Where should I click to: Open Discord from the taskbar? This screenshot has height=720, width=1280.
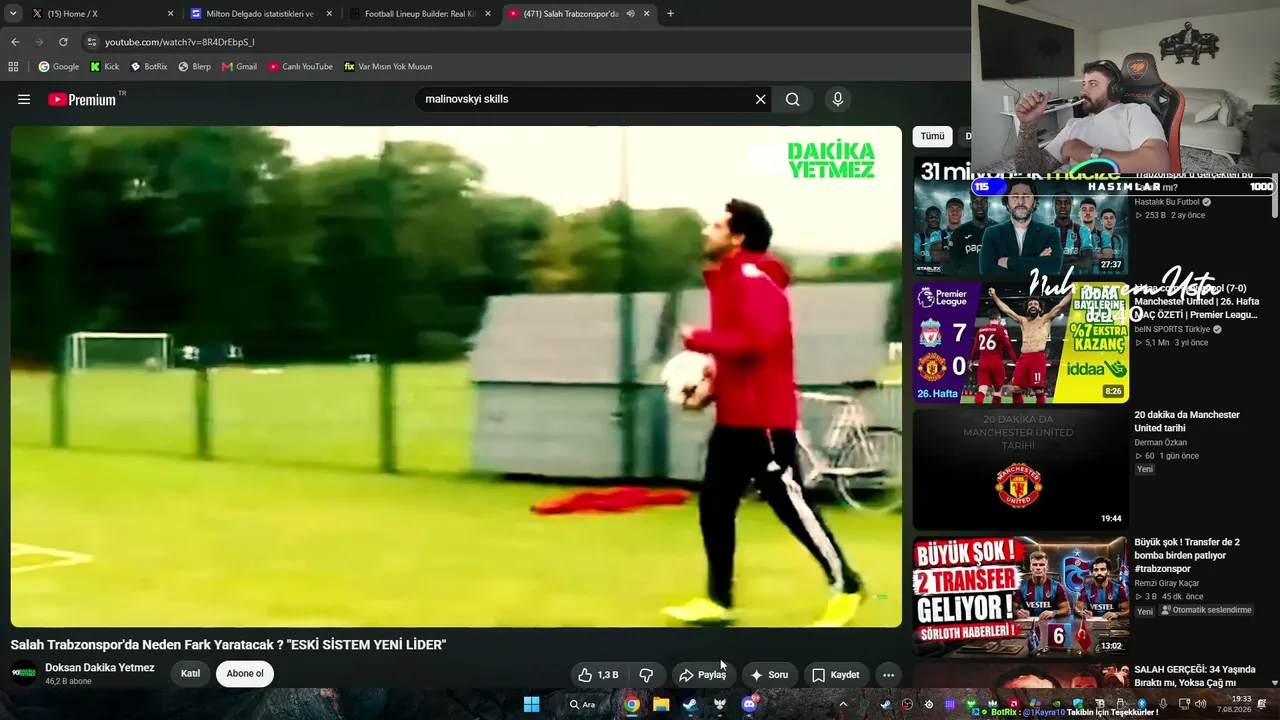pos(749,704)
